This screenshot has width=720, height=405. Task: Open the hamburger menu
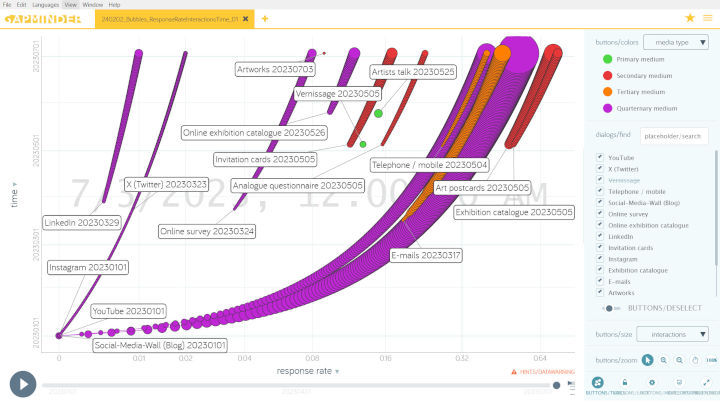point(707,18)
